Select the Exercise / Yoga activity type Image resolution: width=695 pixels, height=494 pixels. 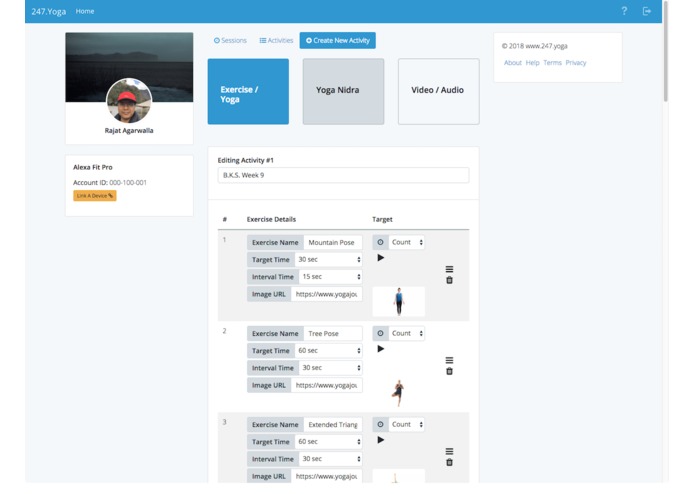[x=248, y=91]
